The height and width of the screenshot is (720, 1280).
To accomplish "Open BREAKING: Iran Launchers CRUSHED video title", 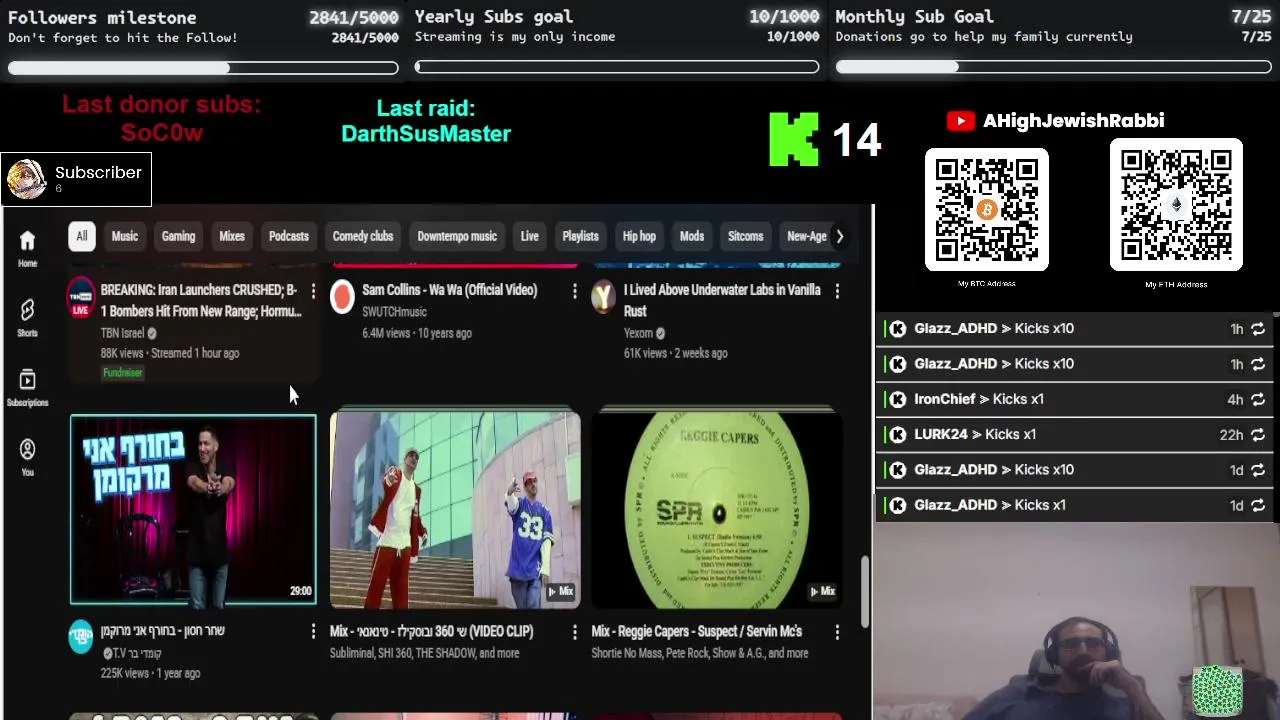I will (x=201, y=301).
